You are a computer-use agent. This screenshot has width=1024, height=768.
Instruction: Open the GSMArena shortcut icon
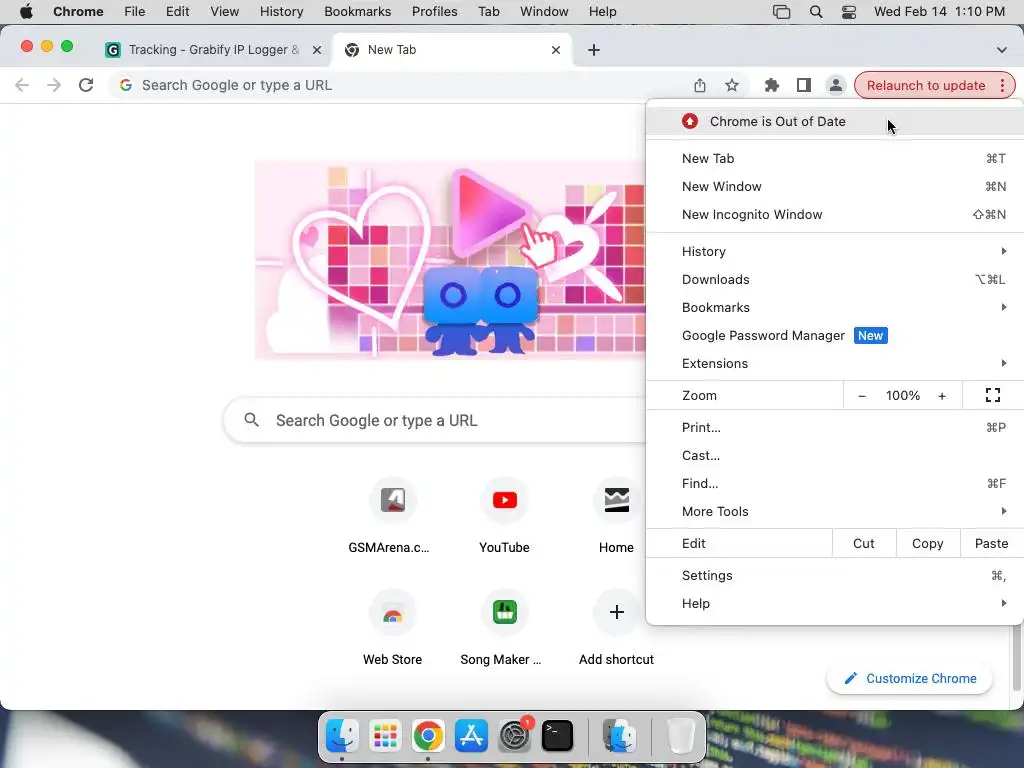tap(392, 500)
